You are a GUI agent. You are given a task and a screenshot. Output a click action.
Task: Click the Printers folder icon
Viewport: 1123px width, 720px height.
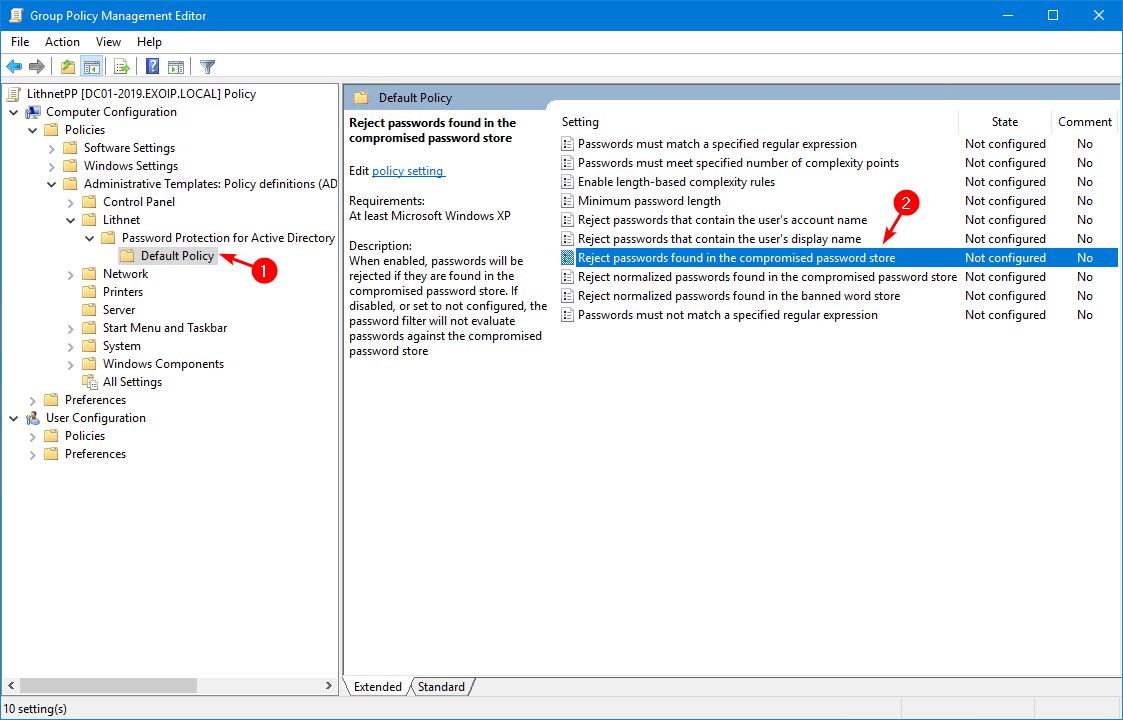tap(90, 292)
